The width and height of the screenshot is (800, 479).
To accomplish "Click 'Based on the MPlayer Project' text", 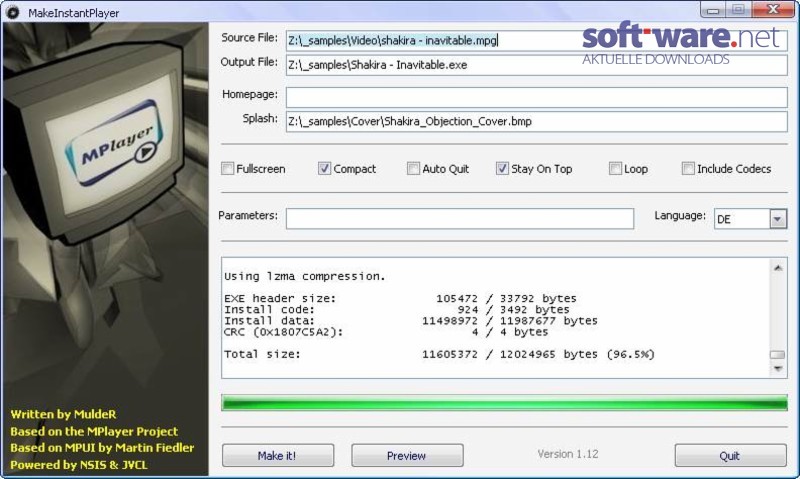I will tap(94, 432).
